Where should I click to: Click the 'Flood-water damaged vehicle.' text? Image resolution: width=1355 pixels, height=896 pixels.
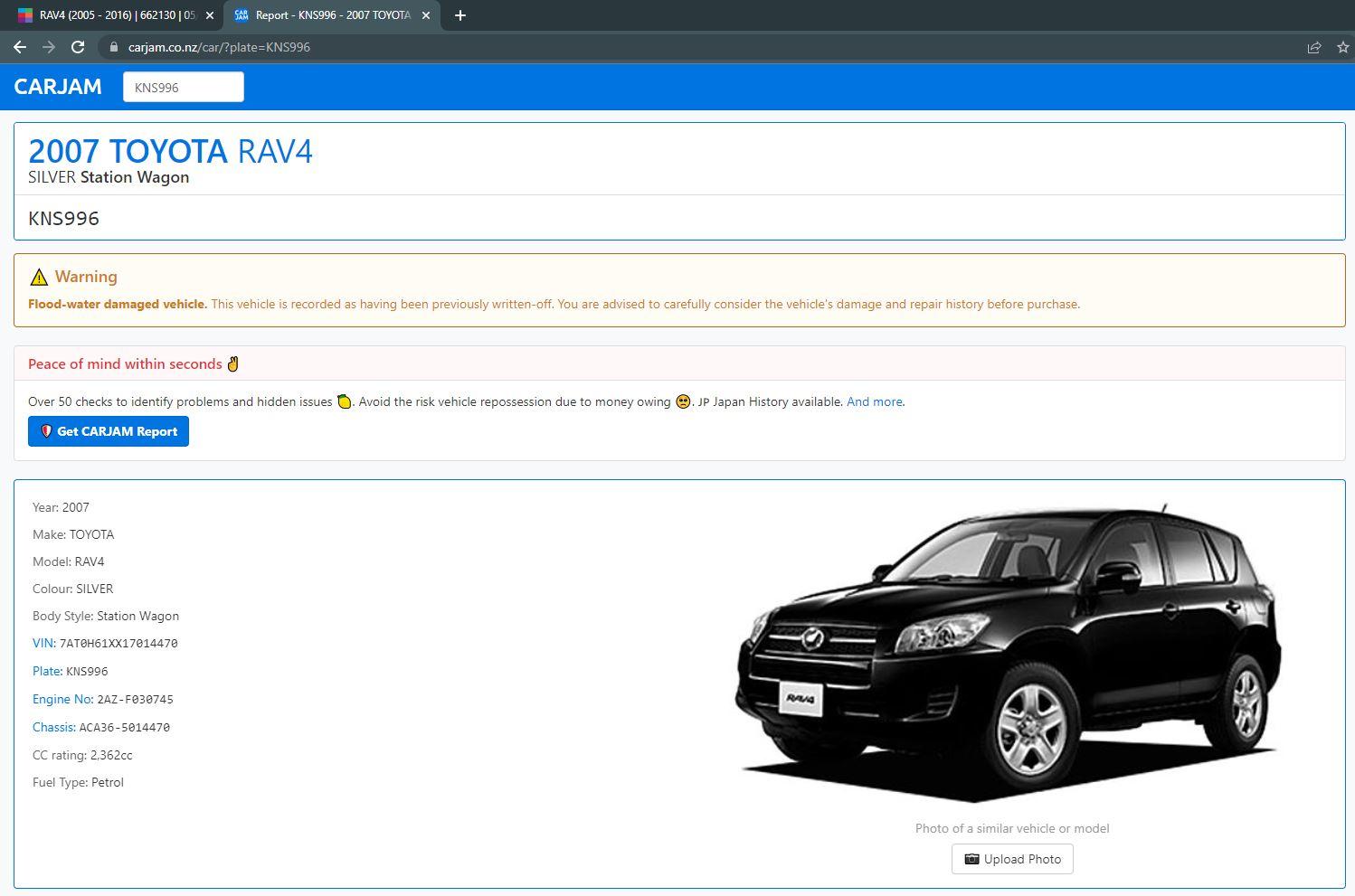pos(118,304)
